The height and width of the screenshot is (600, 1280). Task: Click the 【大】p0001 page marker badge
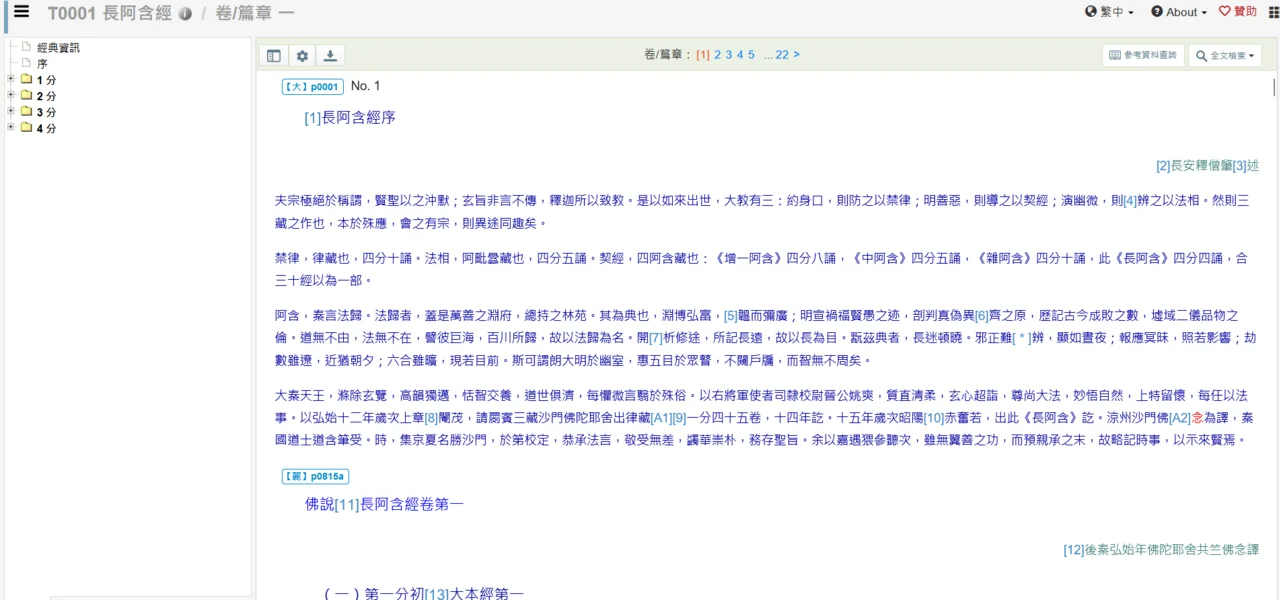310,86
